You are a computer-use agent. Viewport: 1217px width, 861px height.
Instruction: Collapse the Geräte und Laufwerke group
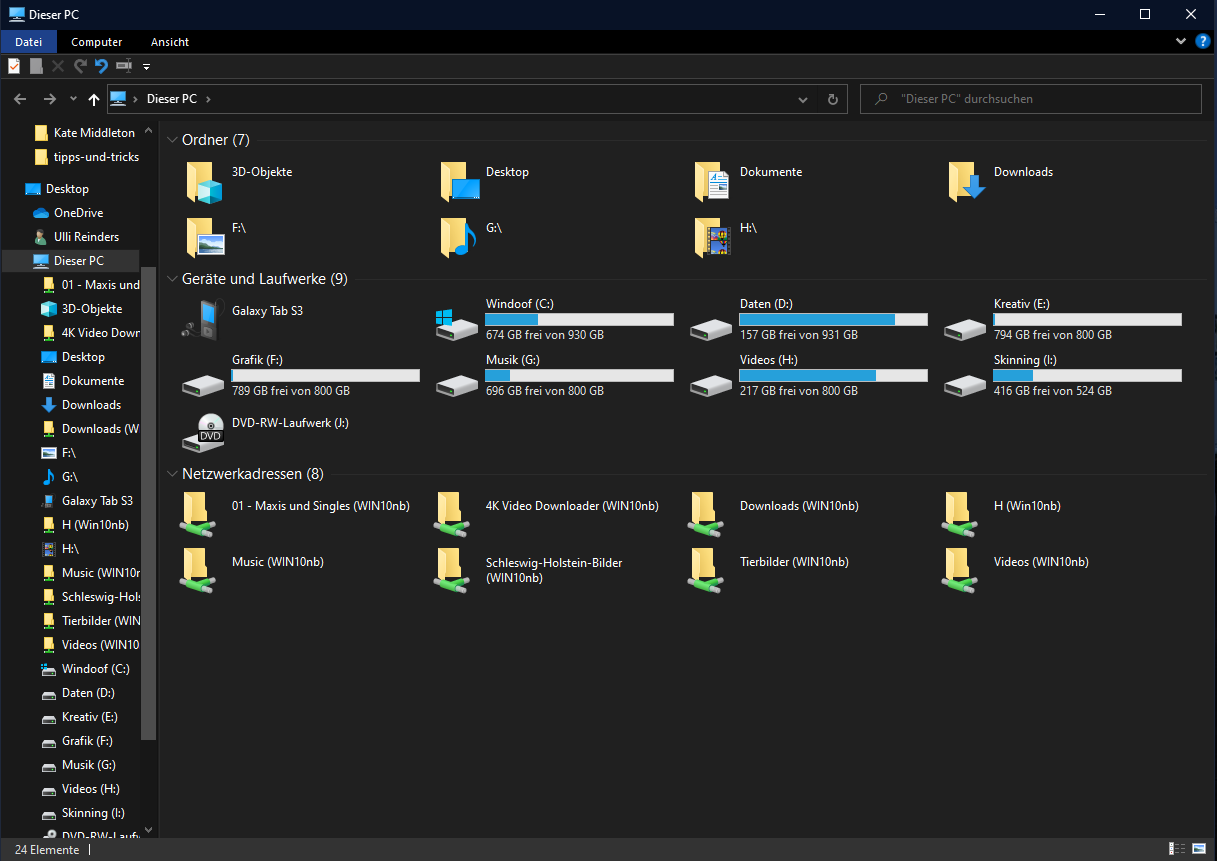pyautogui.click(x=172, y=279)
